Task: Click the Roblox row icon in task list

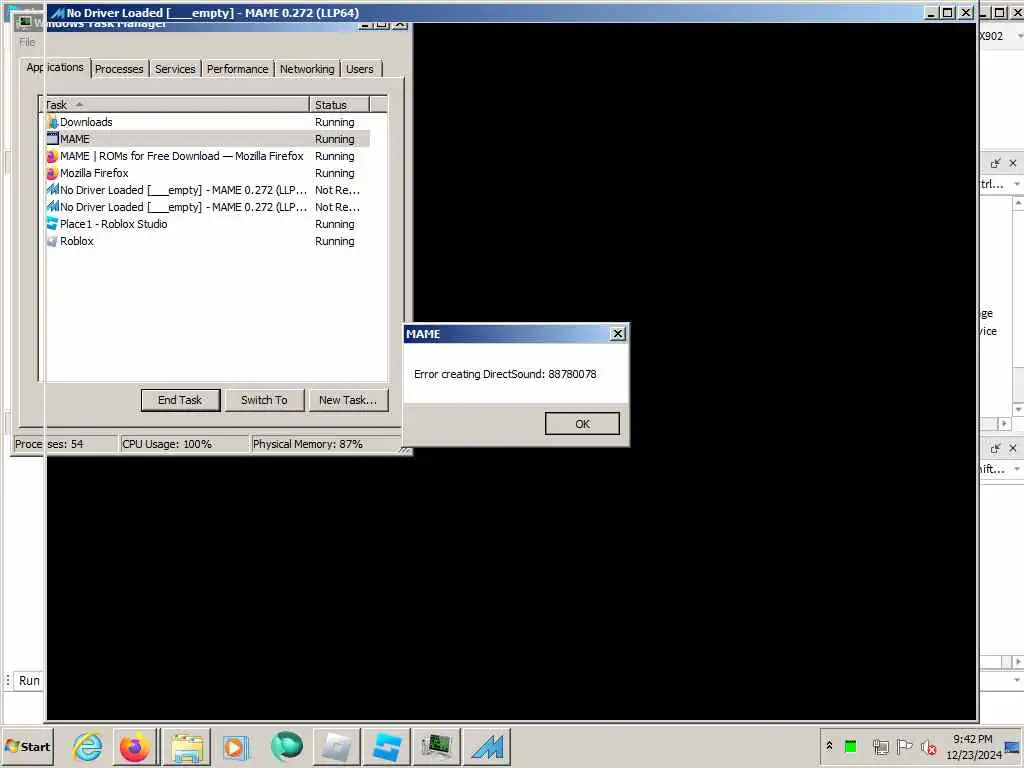Action: [x=52, y=241]
